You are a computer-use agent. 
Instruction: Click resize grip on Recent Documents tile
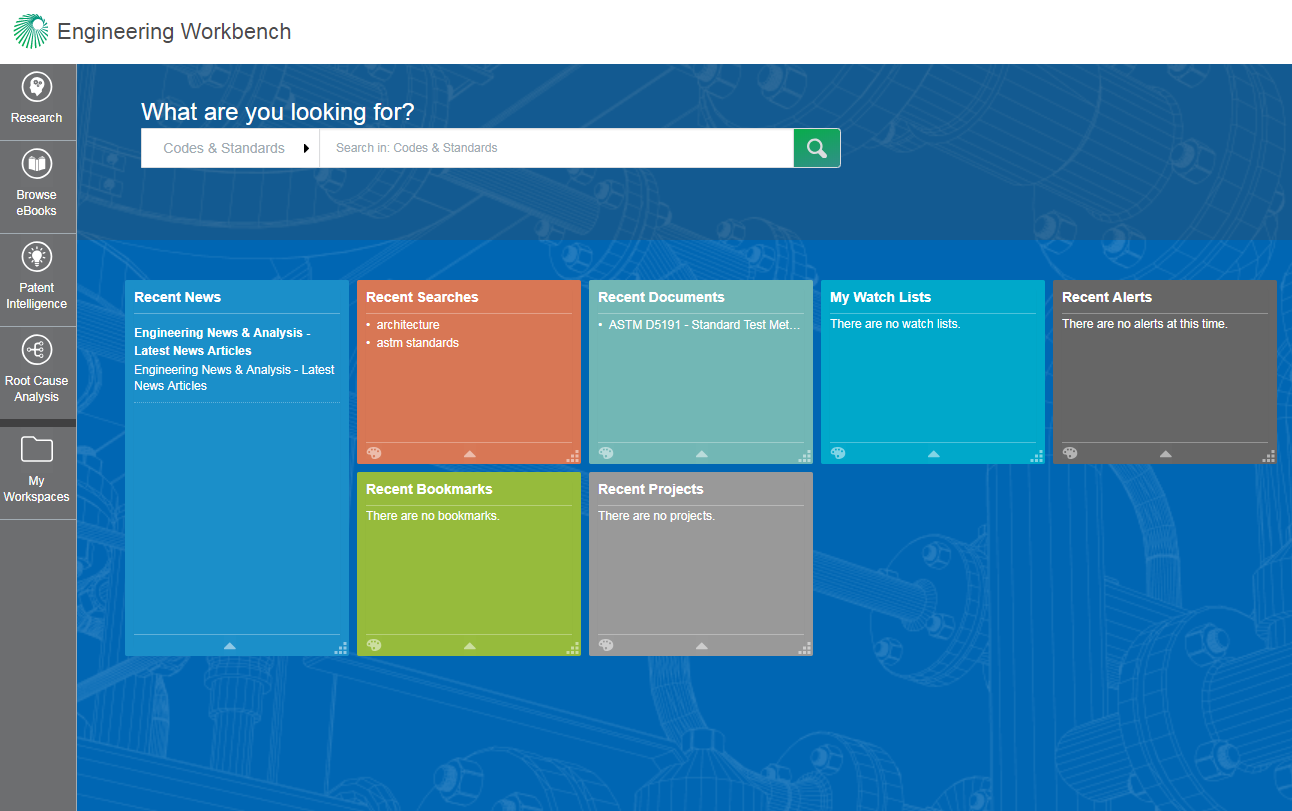pos(805,456)
